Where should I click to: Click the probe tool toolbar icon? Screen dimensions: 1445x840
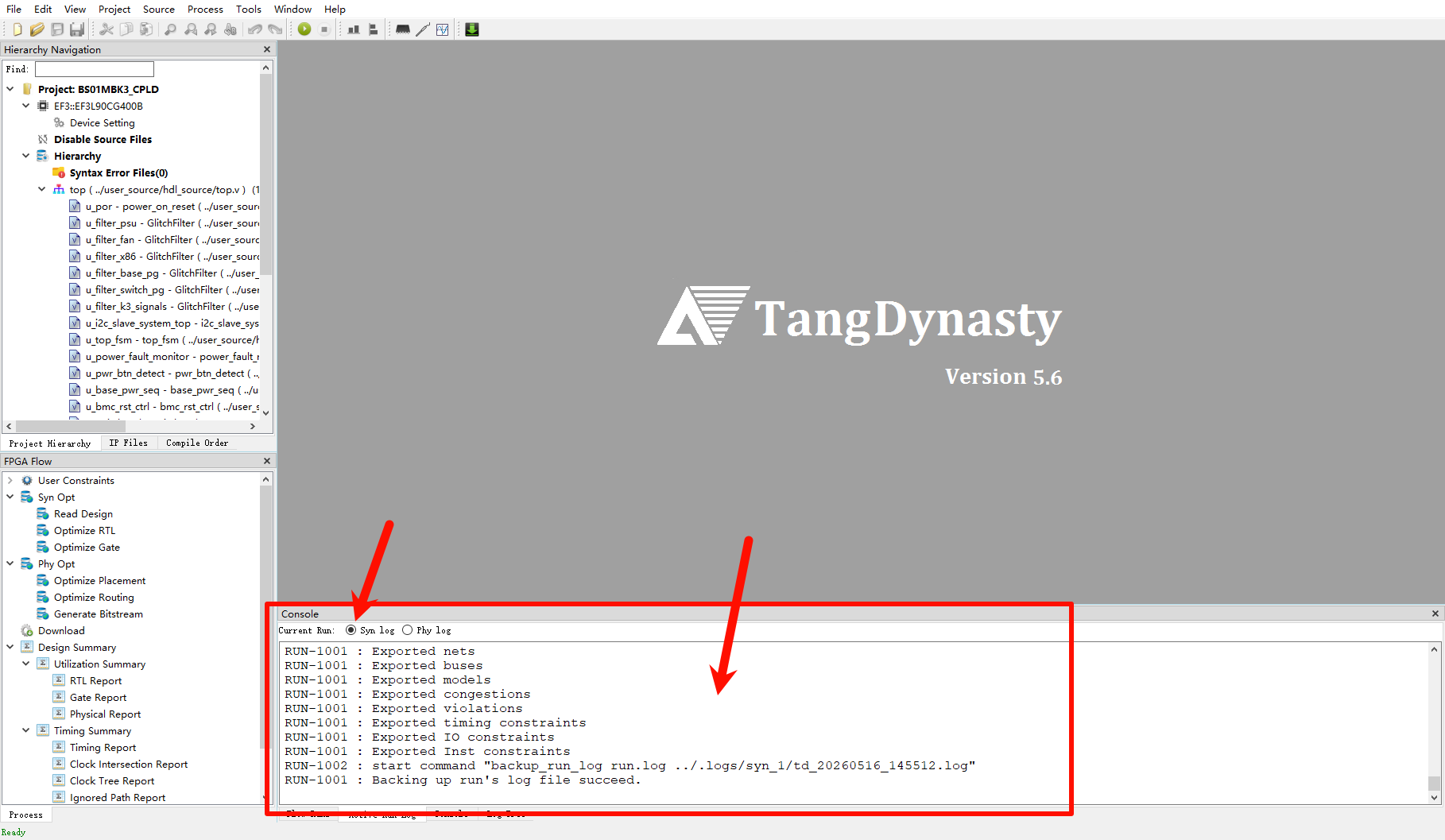pos(423,29)
